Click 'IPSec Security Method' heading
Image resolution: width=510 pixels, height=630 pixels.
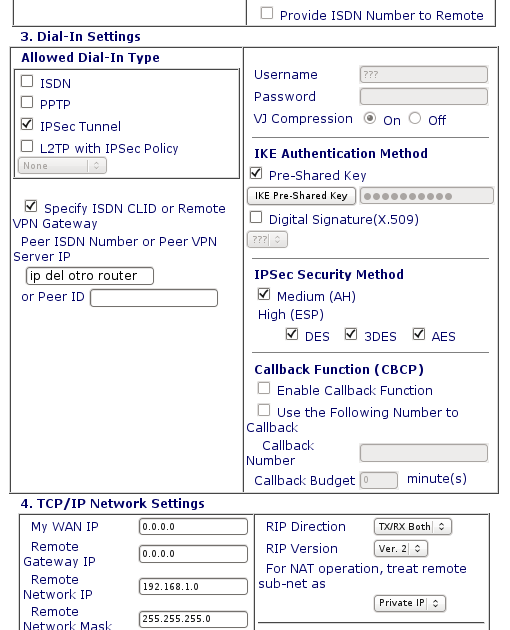coord(329,274)
